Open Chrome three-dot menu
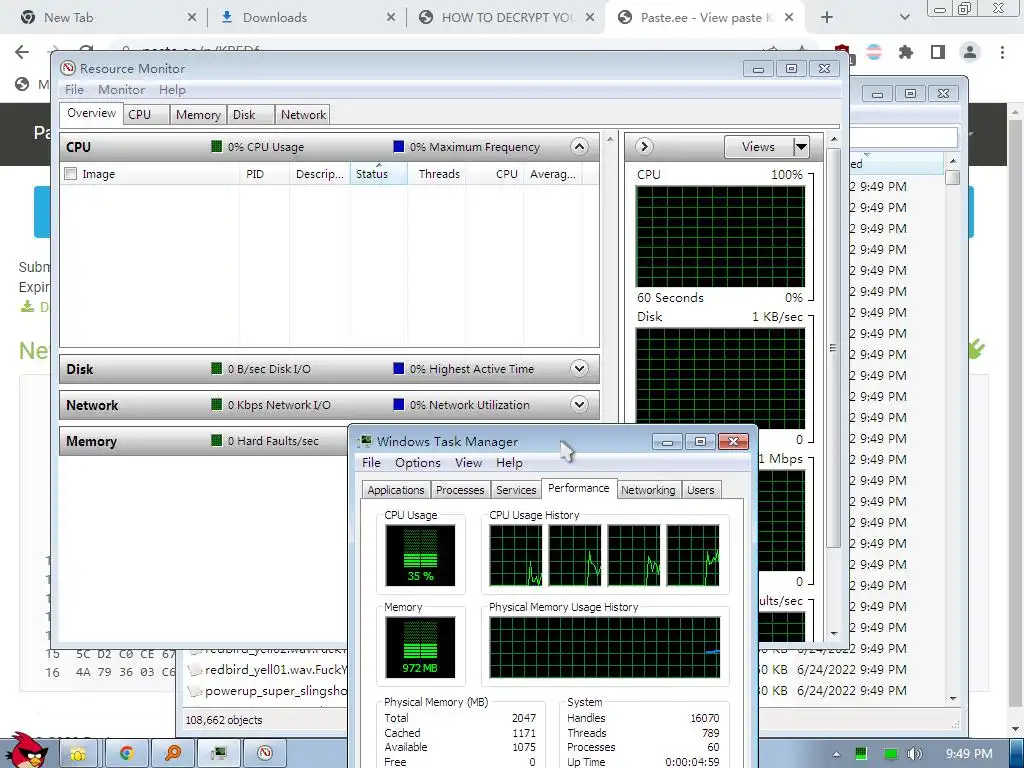The image size is (1024, 768). click(1002, 52)
